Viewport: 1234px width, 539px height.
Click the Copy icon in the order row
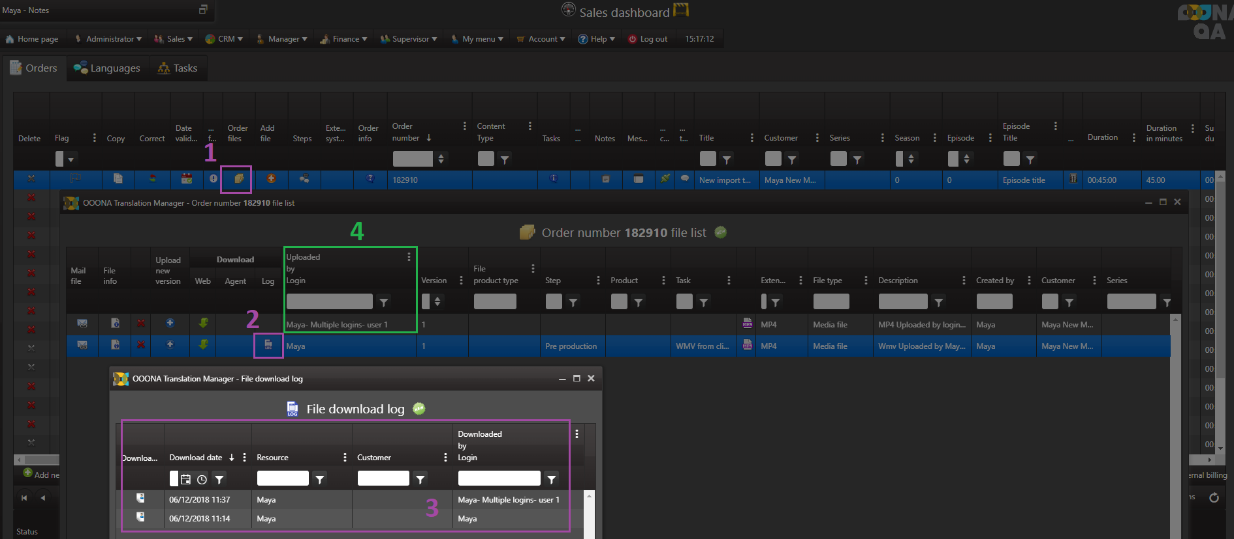(x=118, y=179)
